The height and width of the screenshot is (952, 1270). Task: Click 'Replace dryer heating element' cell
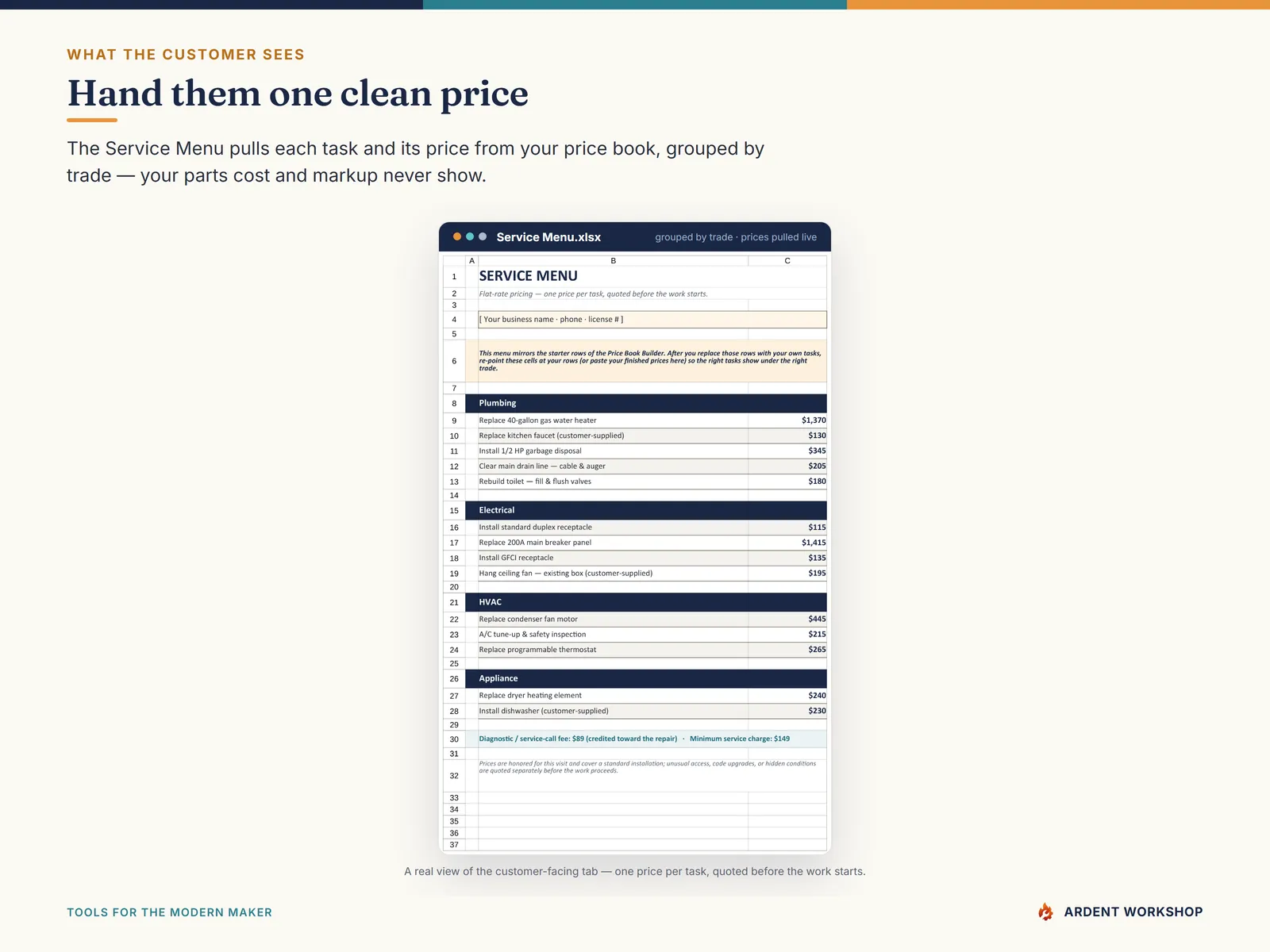pyautogui.click(x=613, y=695)
